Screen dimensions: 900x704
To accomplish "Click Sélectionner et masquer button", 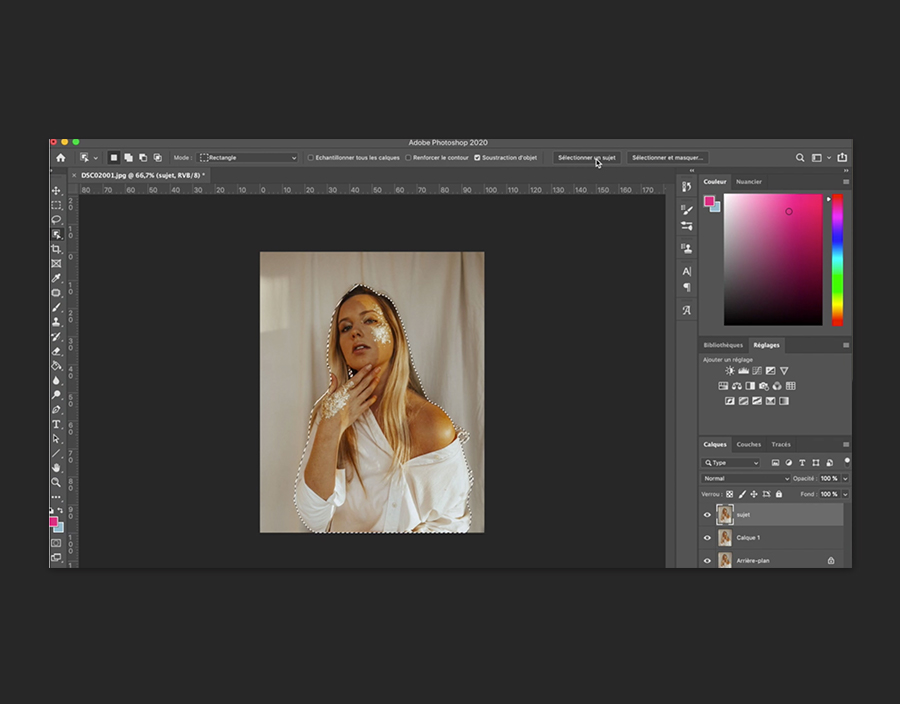I will (668, 158).
